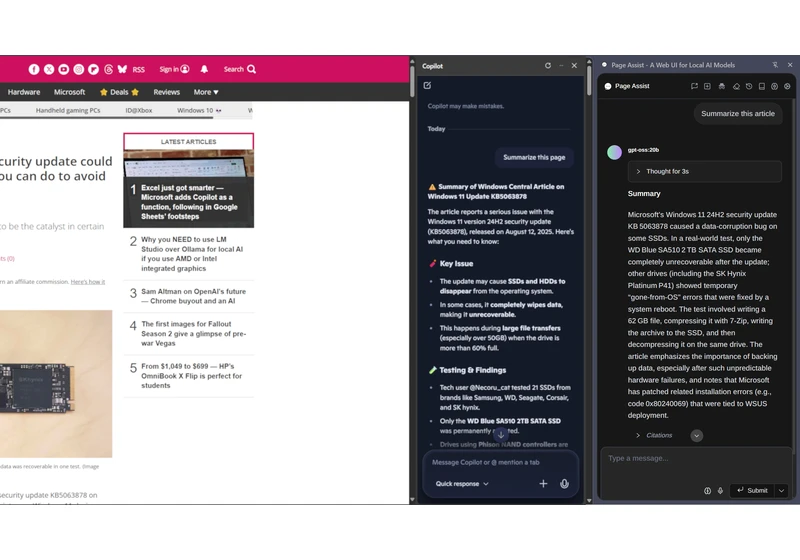Click the "Summarize this page" Copilot message
The image size is (800, 560).
coord(534,157)
